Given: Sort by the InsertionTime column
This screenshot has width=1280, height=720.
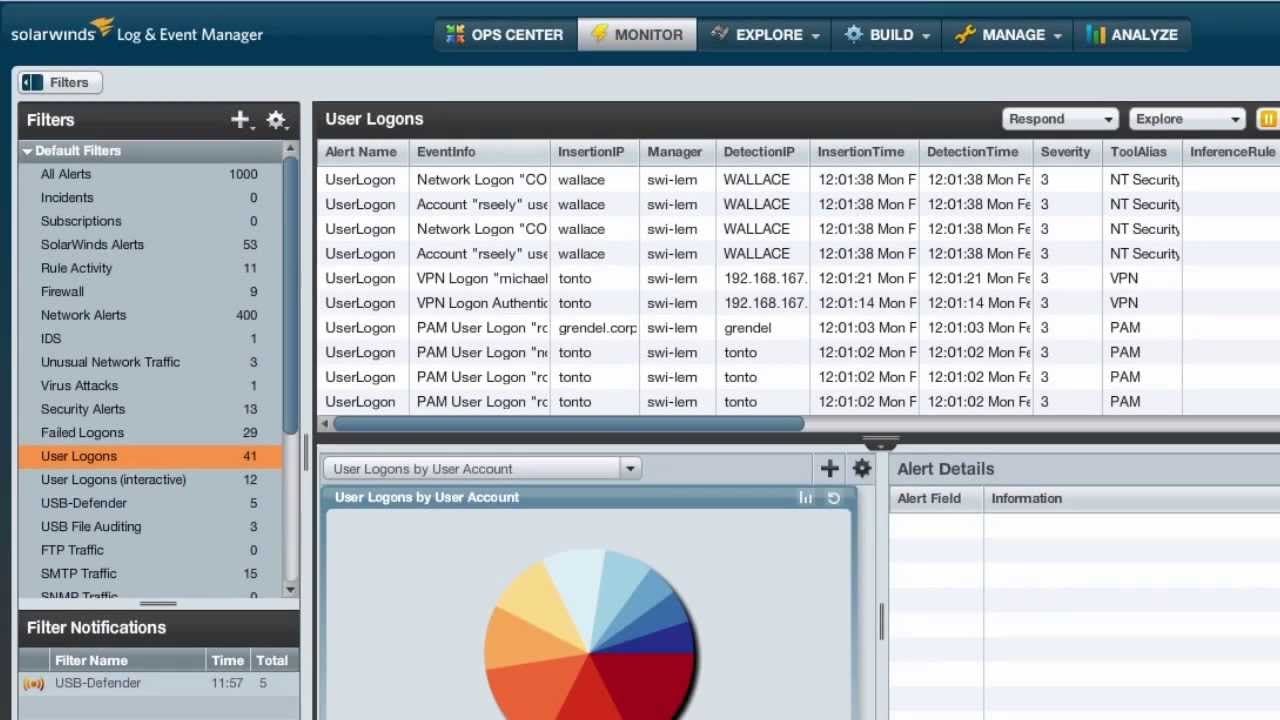Looking at the screenshot, I should pos(864,152).
